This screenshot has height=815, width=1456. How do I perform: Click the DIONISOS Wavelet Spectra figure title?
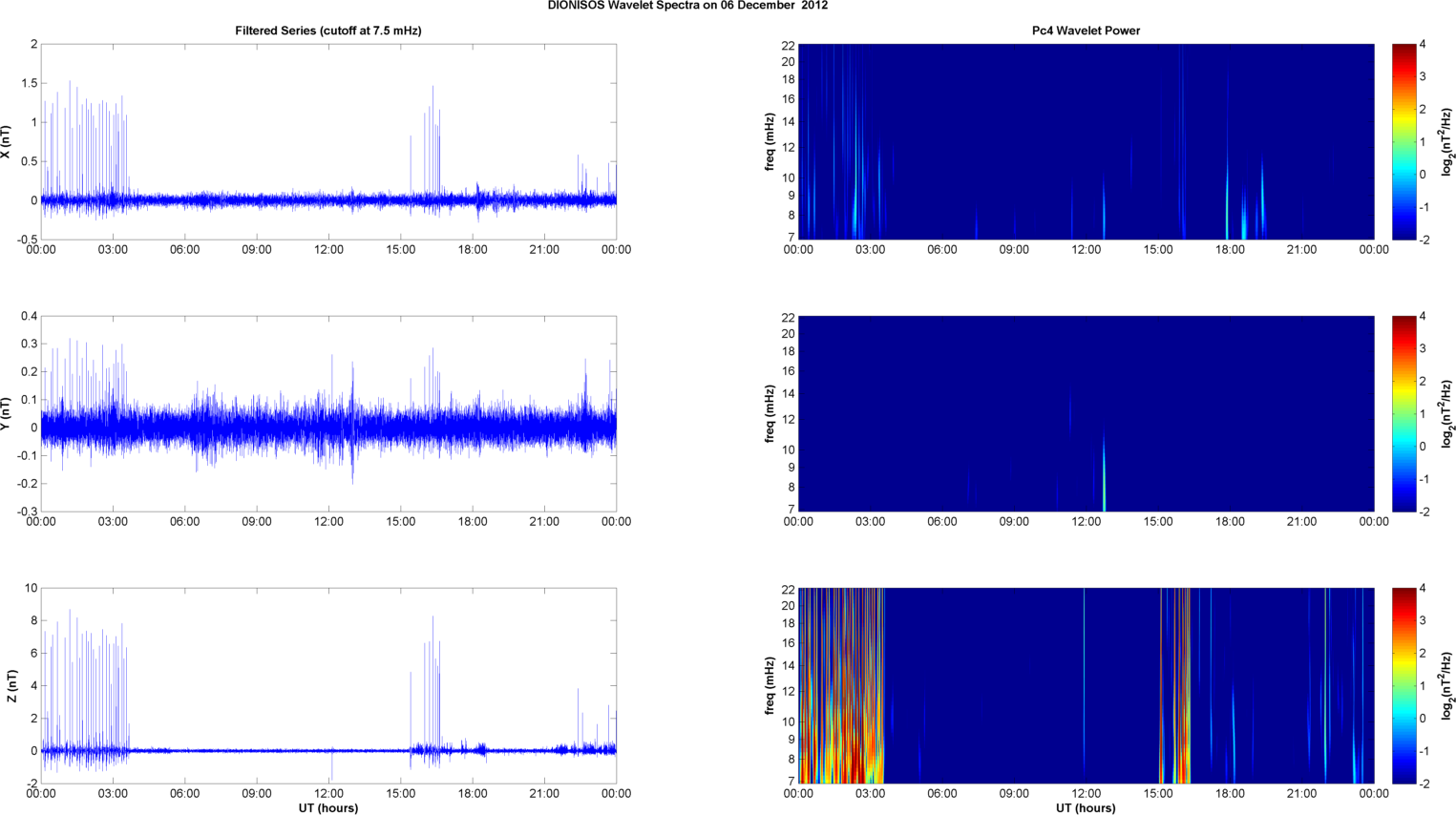(x=687, y=6)
